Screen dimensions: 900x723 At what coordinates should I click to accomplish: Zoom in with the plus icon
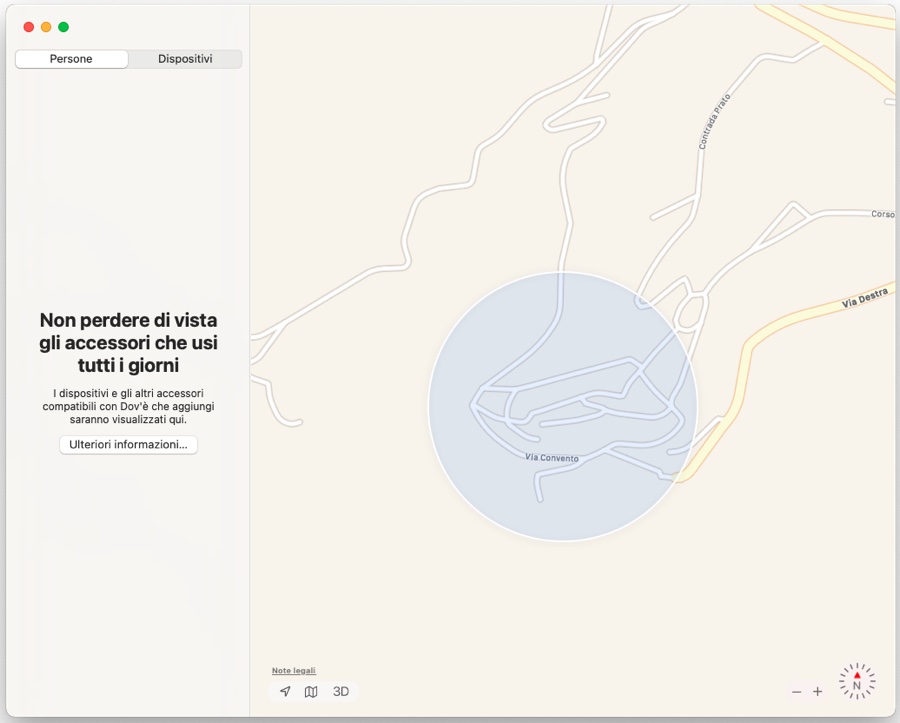pyautogui.click(x=818, y=691)
